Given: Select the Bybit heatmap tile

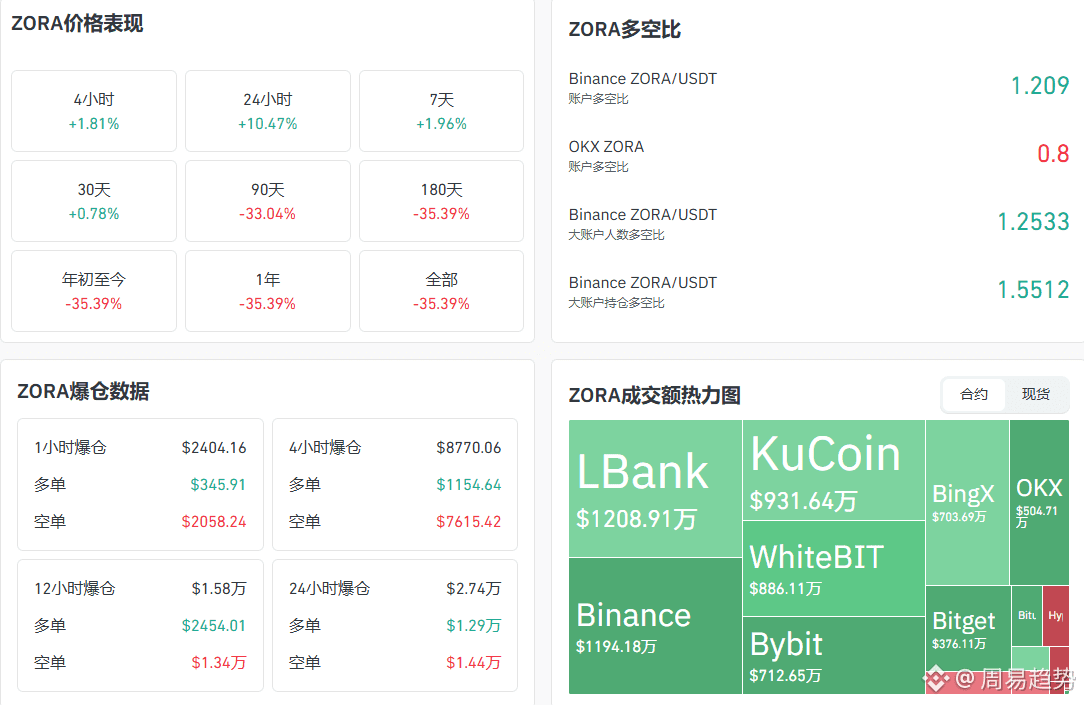Looking at the screenshot, I should click(x=834, y=655).
